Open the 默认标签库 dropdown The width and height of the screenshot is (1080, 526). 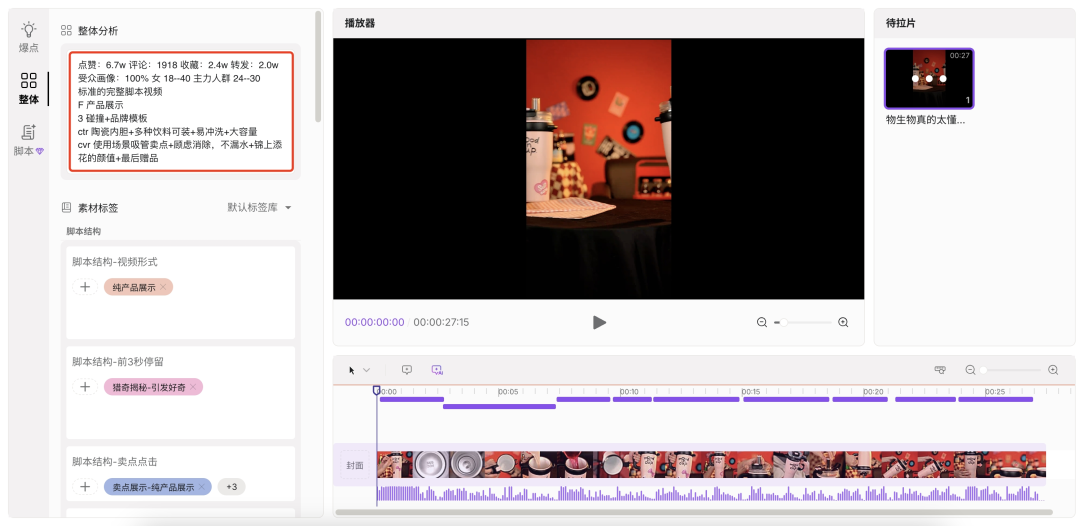pos(260,207)
